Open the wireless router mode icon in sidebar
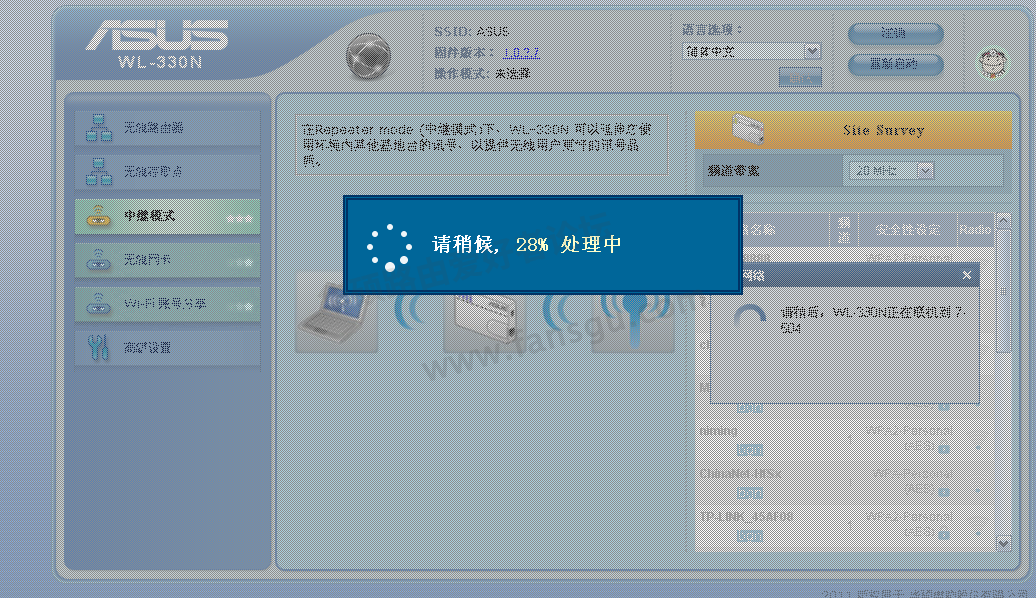 tap(98, 128)
